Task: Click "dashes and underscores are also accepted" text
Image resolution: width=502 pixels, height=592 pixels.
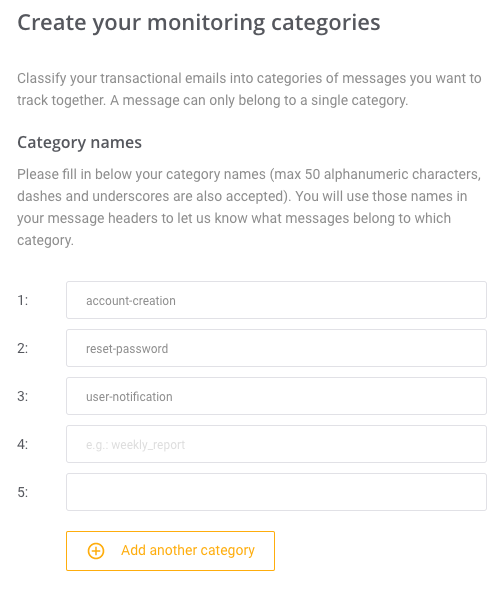Action: [152, 196]
